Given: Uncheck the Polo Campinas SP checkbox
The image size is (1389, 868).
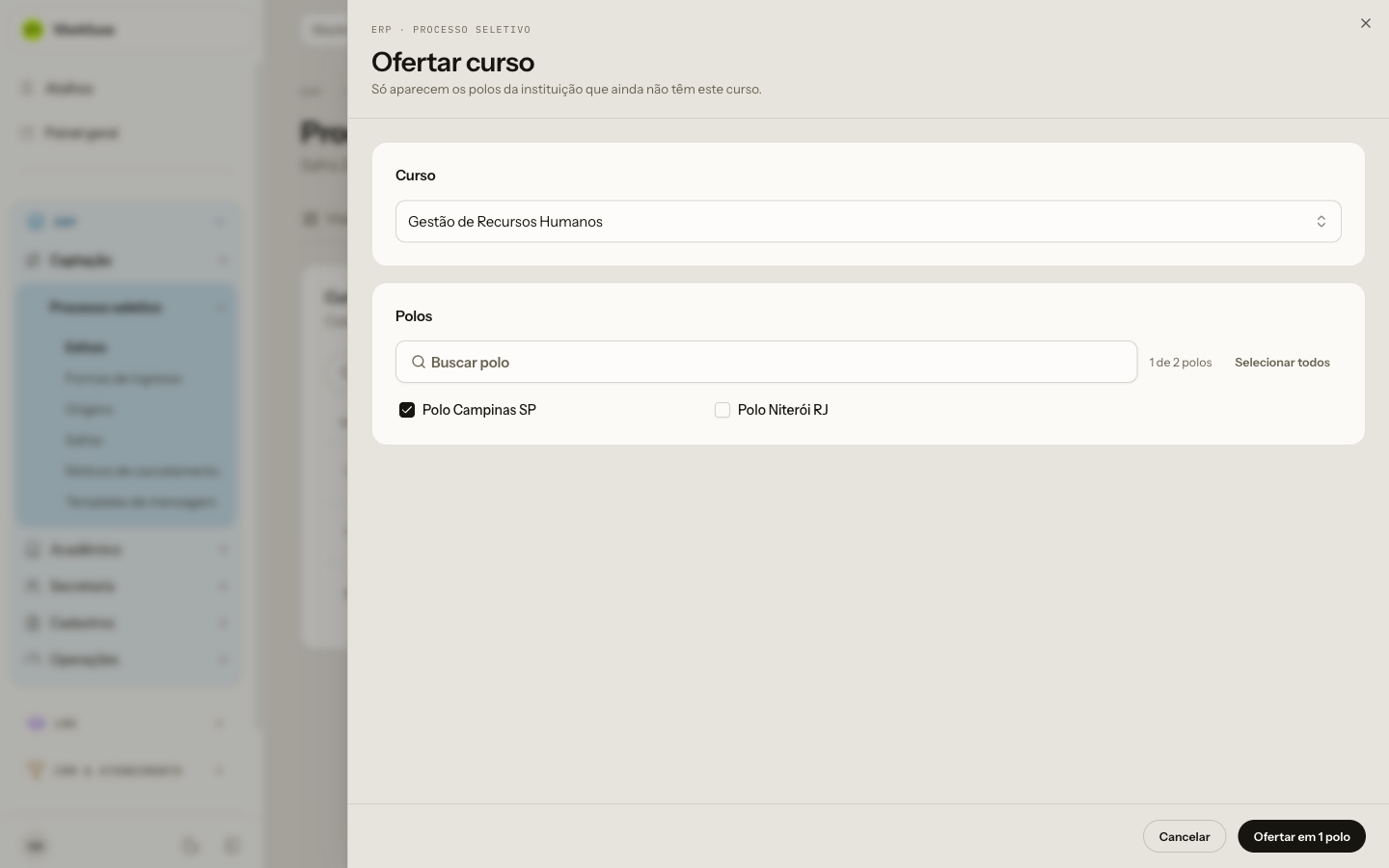Looking at the screenshot, I should coord(407,410).
